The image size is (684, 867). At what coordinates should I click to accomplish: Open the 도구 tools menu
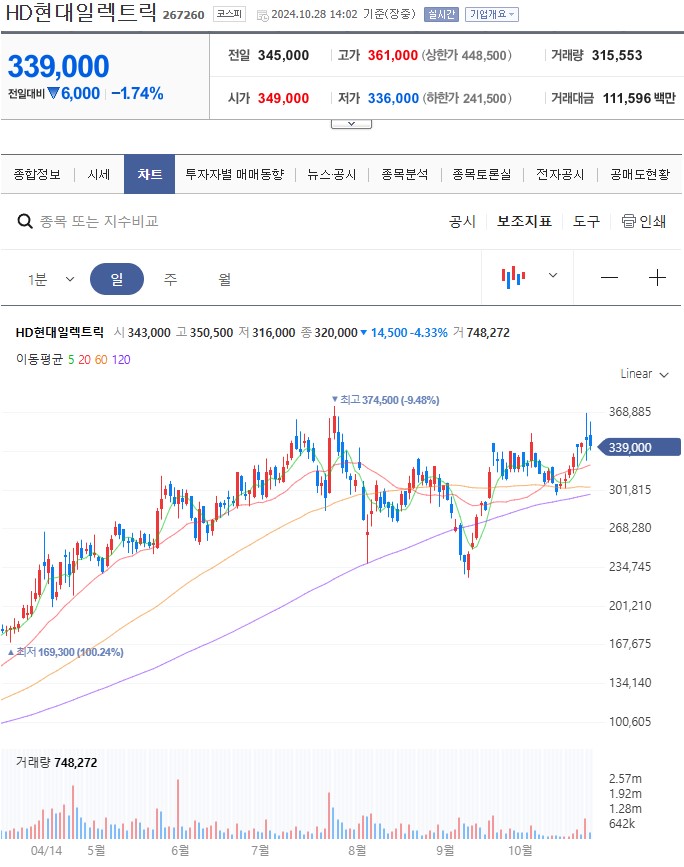coord(586,222)
